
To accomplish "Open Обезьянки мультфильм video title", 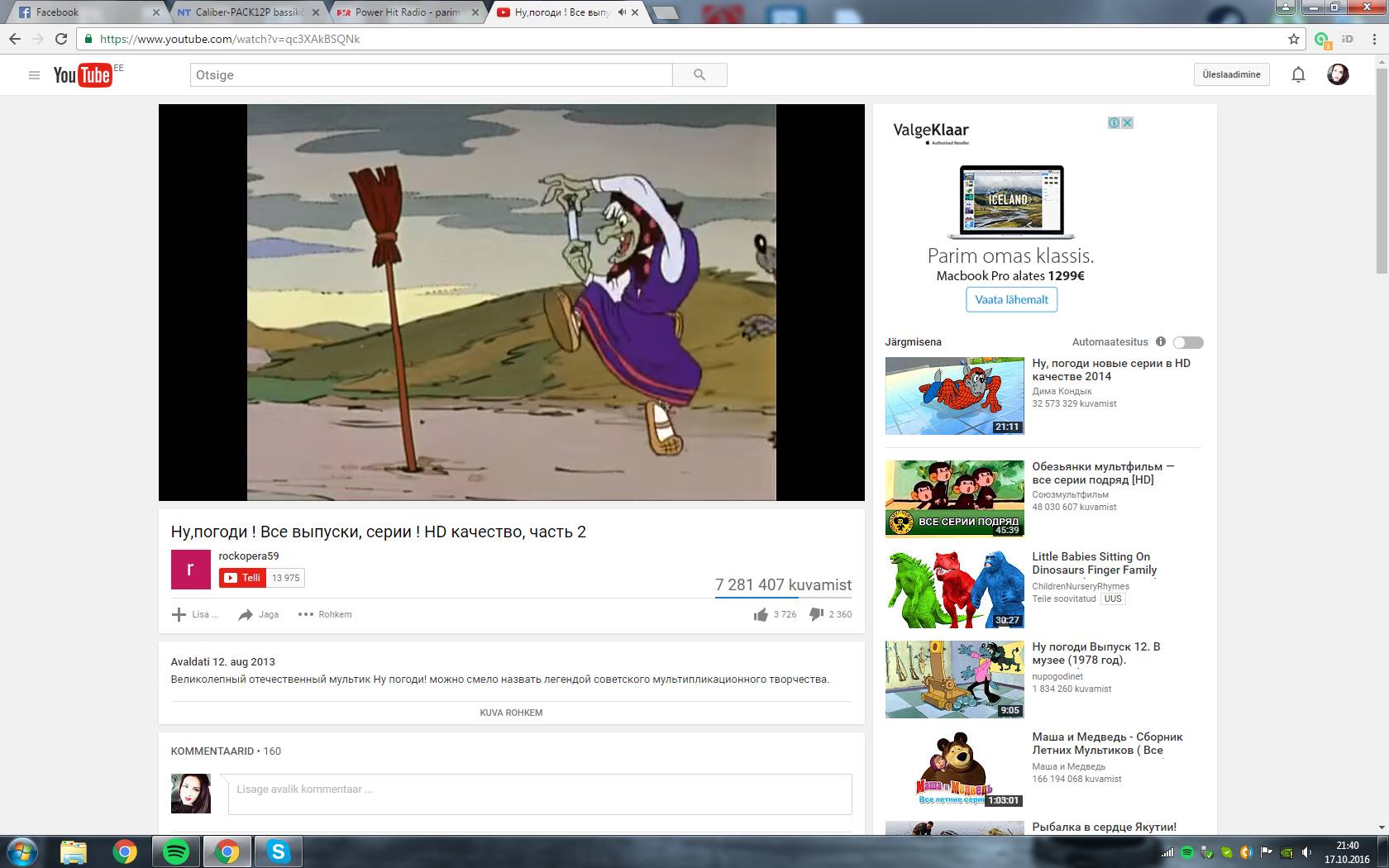I will pyautogui.click(x=1103, y=473).
